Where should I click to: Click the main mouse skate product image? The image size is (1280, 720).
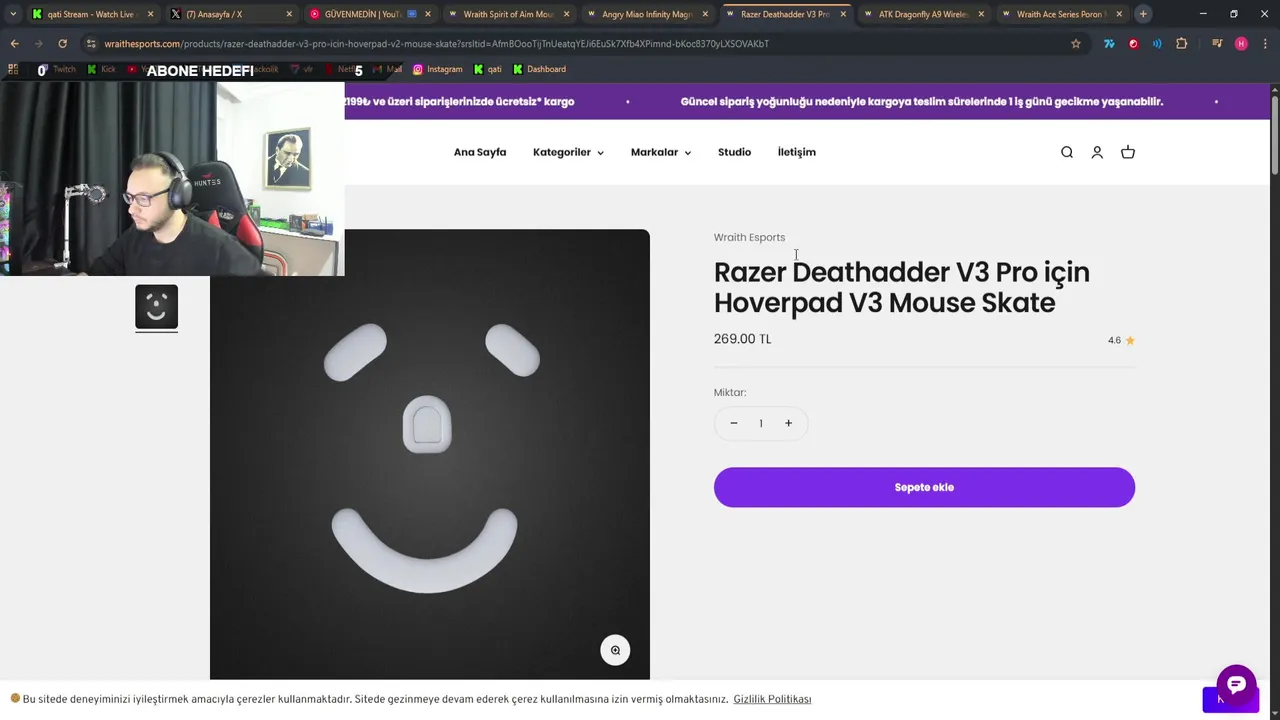coord(430,455)
